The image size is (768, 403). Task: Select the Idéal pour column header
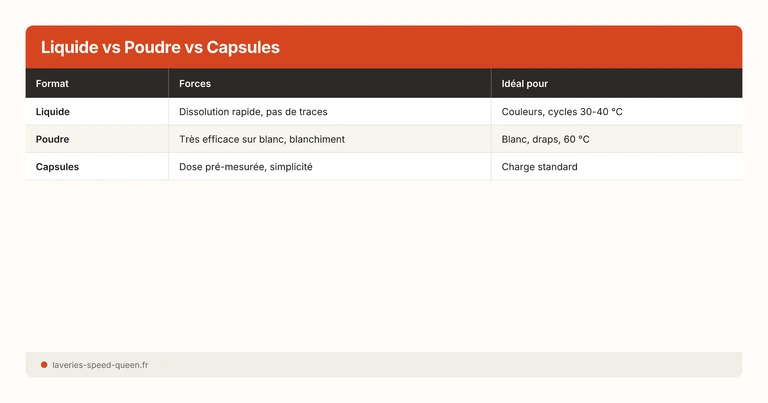tap(525, 83)
